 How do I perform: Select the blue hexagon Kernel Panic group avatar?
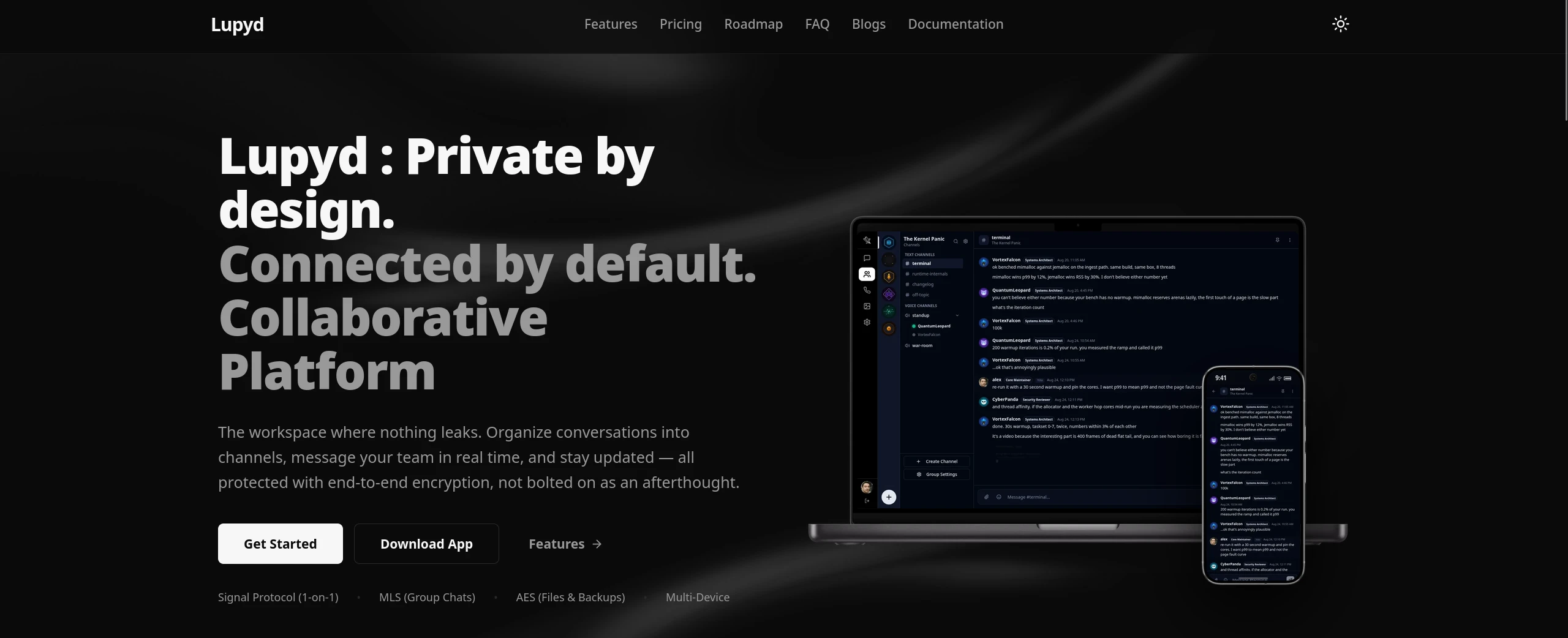[889, 242]
